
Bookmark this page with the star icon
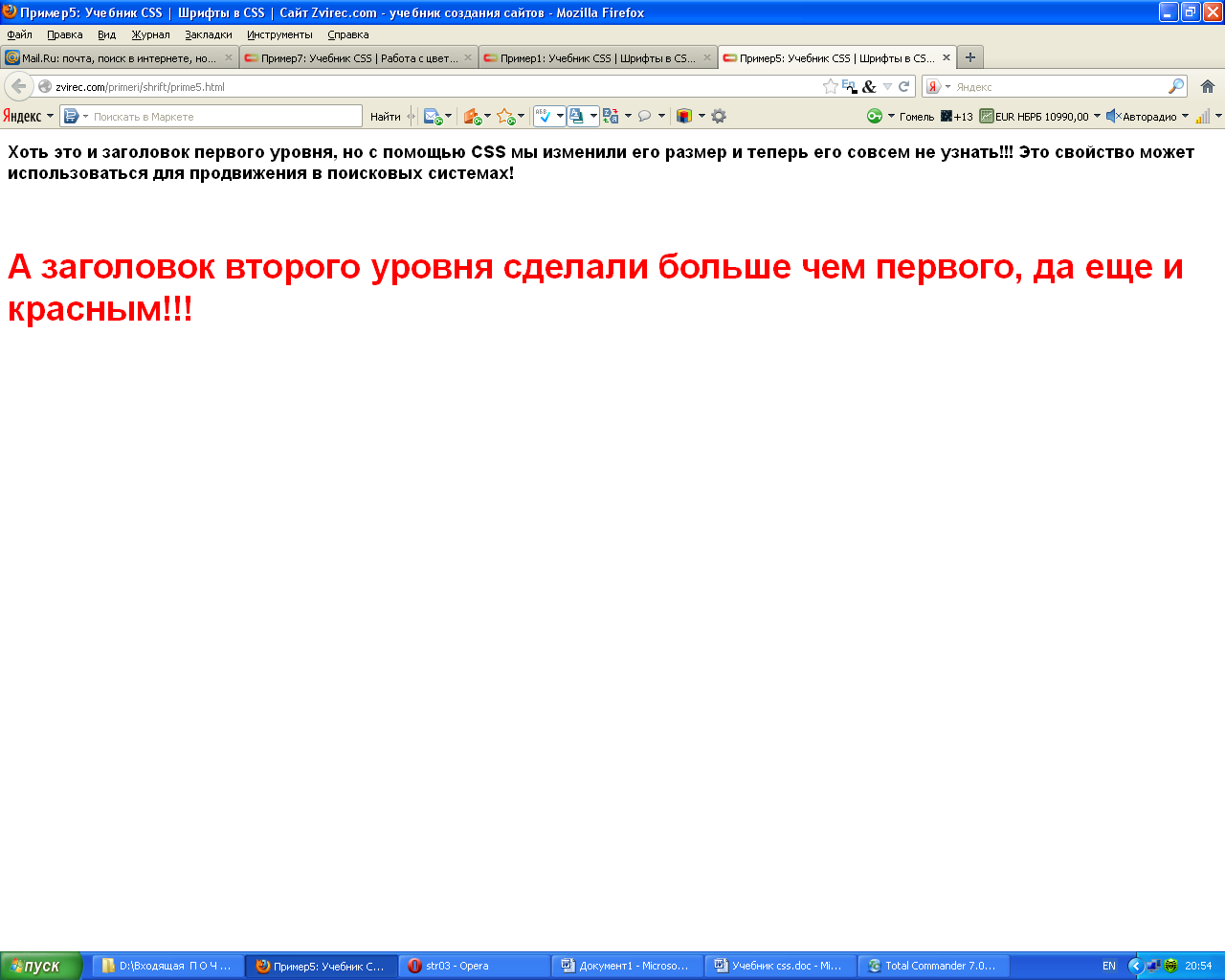point(830,86)
